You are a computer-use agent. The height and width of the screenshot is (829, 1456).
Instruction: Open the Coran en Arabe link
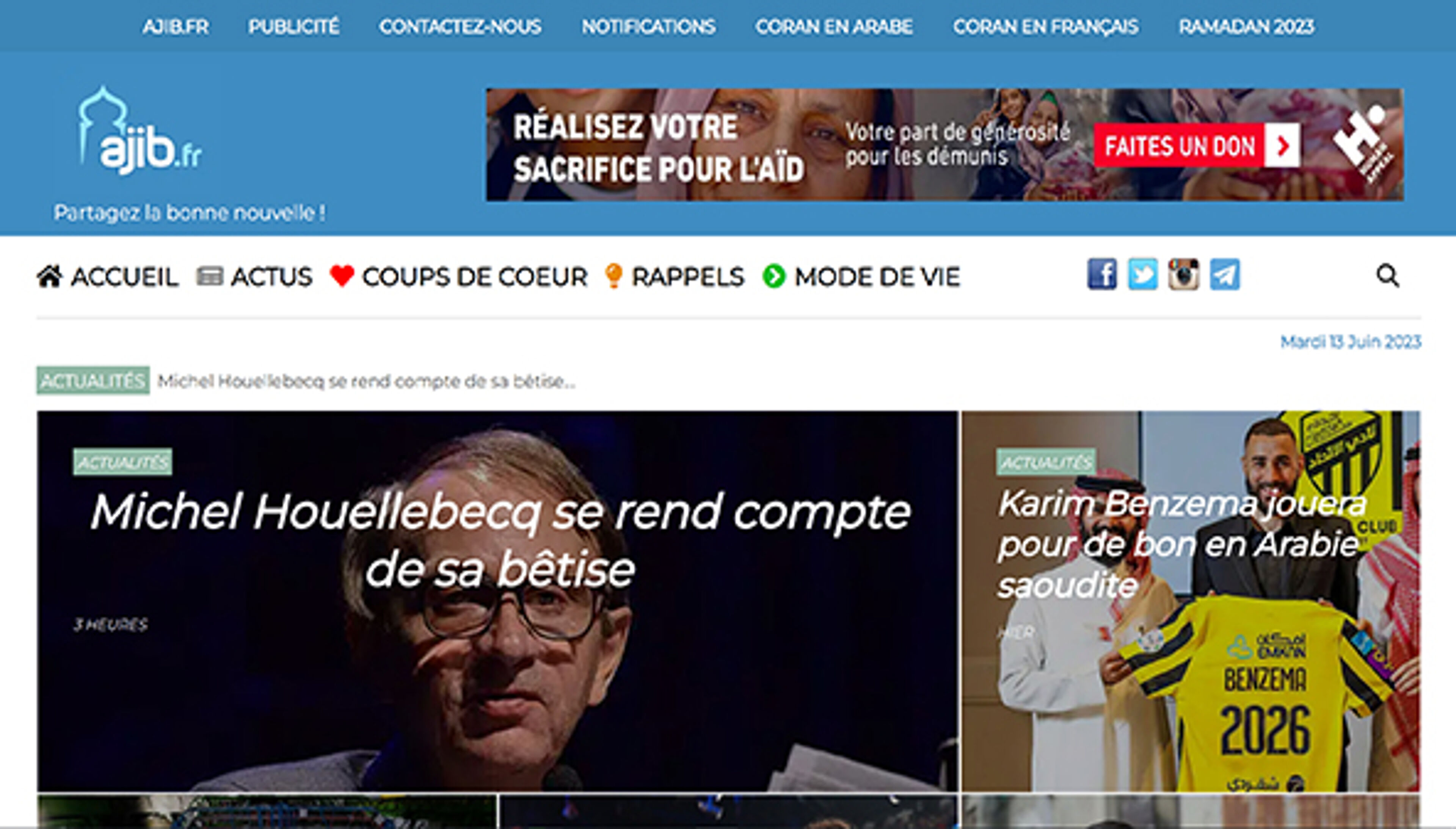[834, 27]
